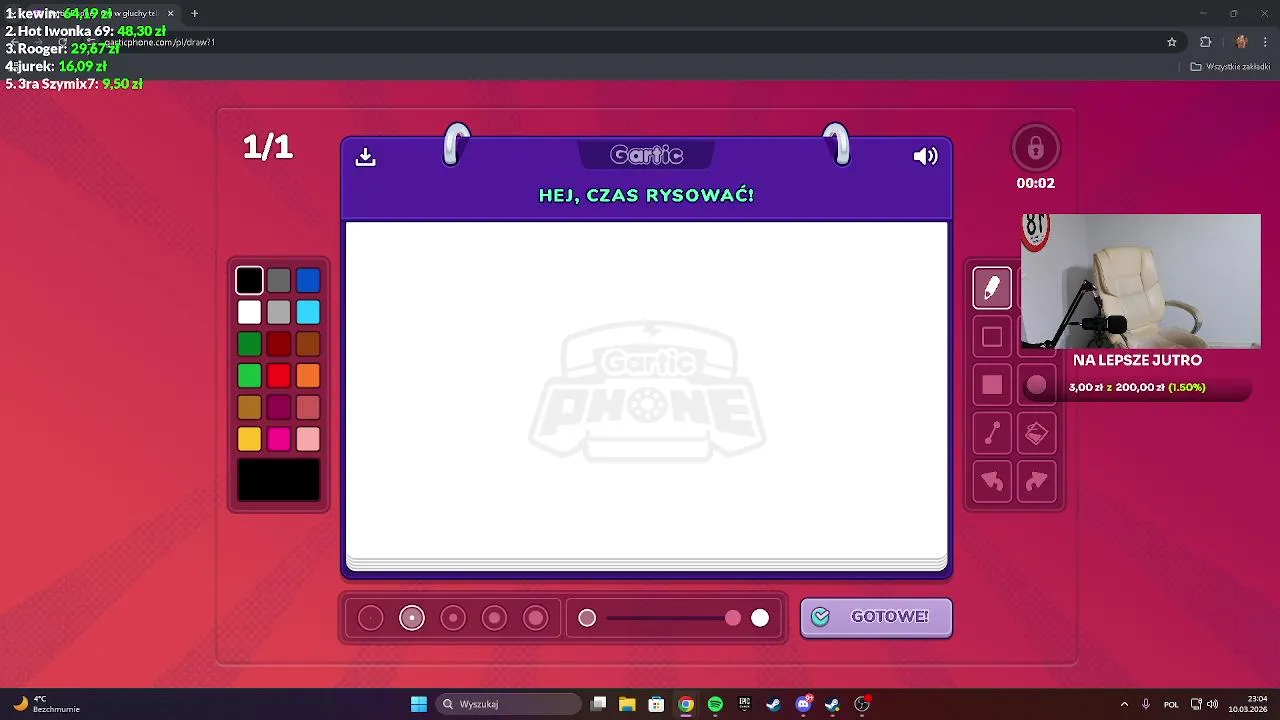Switch to Chrome on the taskbar
The height and width of the screenshot is (720, 1280).
pyautogui.click(x=686, y=704)
